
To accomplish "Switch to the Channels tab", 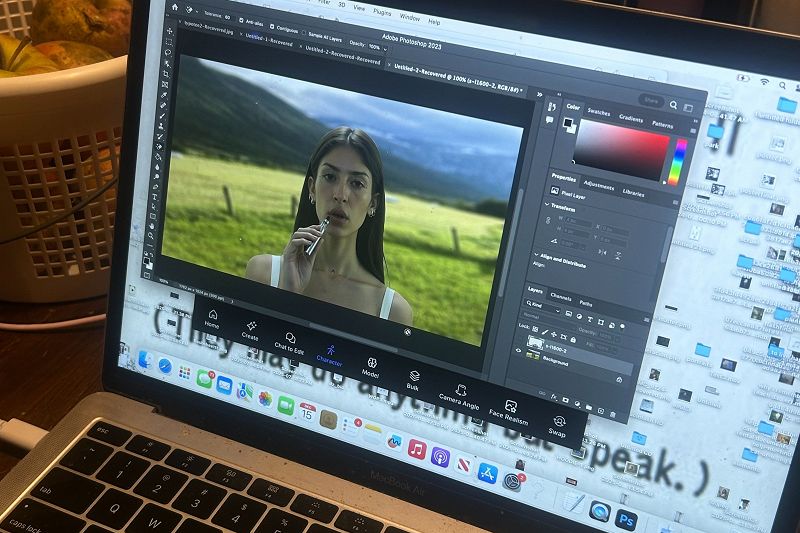I will [x=561, y=297].
